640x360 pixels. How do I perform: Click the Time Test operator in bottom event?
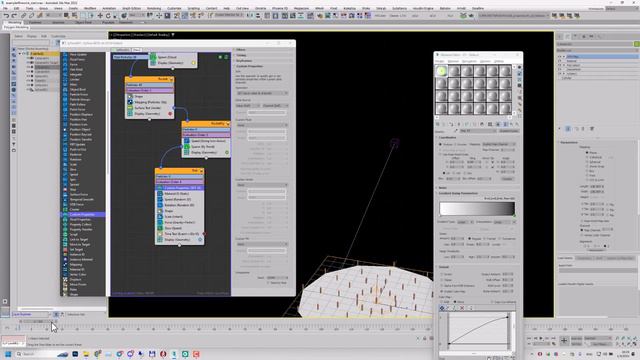(180, 234)
